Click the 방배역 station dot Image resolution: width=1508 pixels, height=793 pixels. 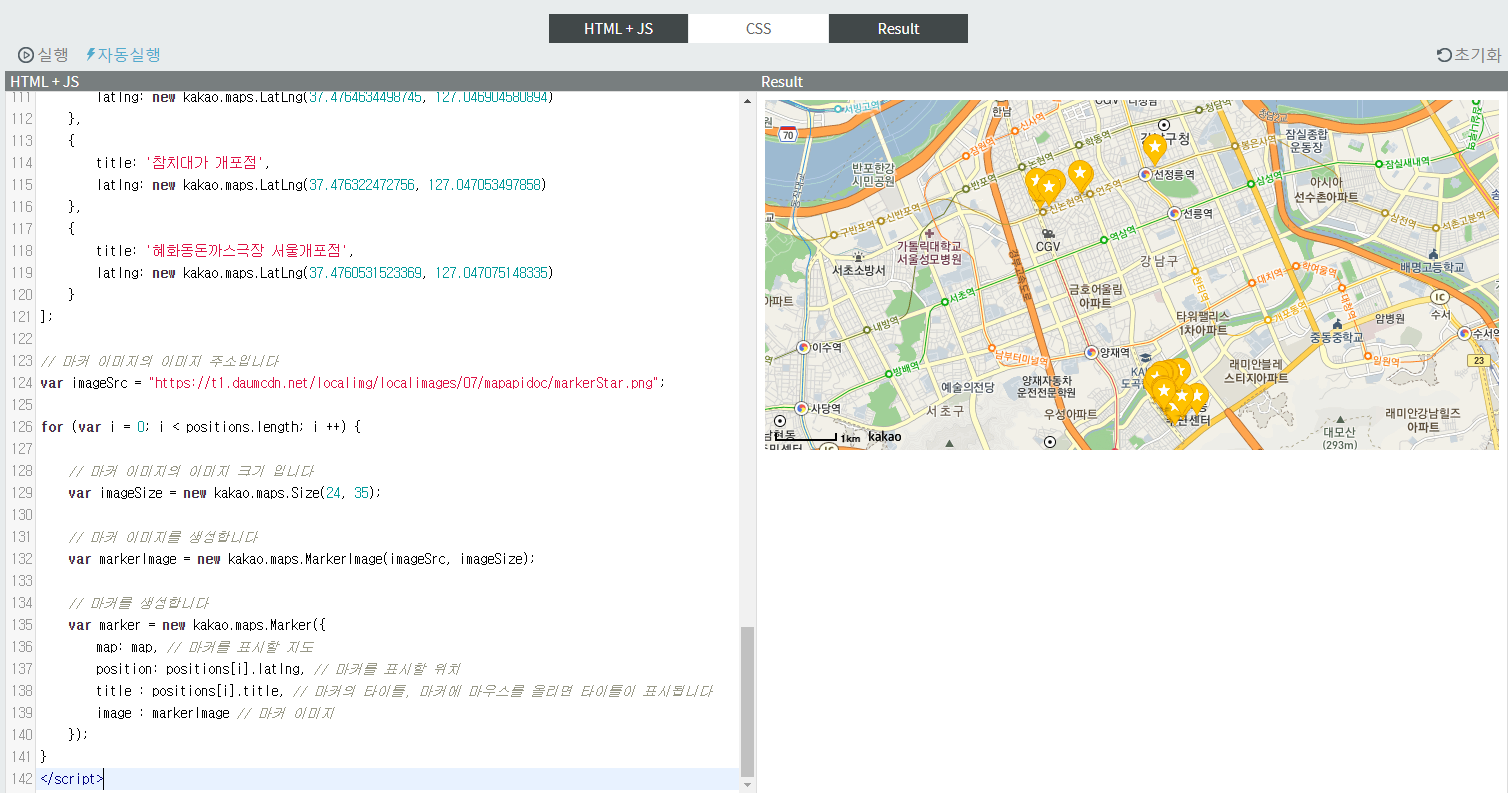[889, 374]
